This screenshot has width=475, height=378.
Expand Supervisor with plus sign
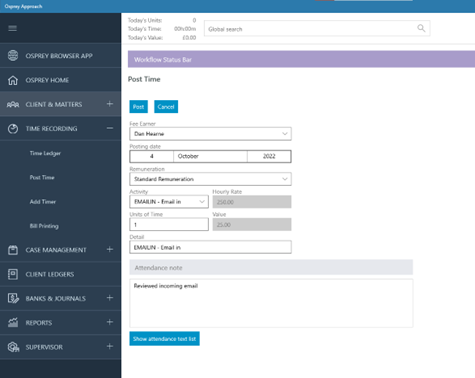coord(110,346)
